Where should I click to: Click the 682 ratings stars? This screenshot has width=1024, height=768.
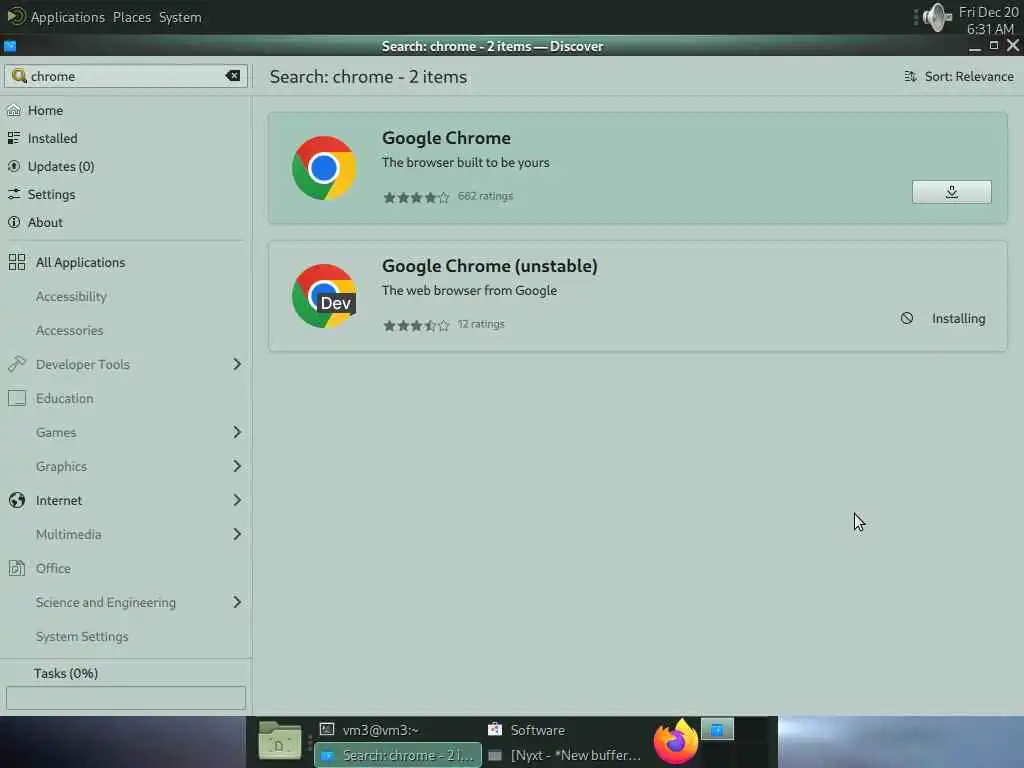tap(416, 197)
